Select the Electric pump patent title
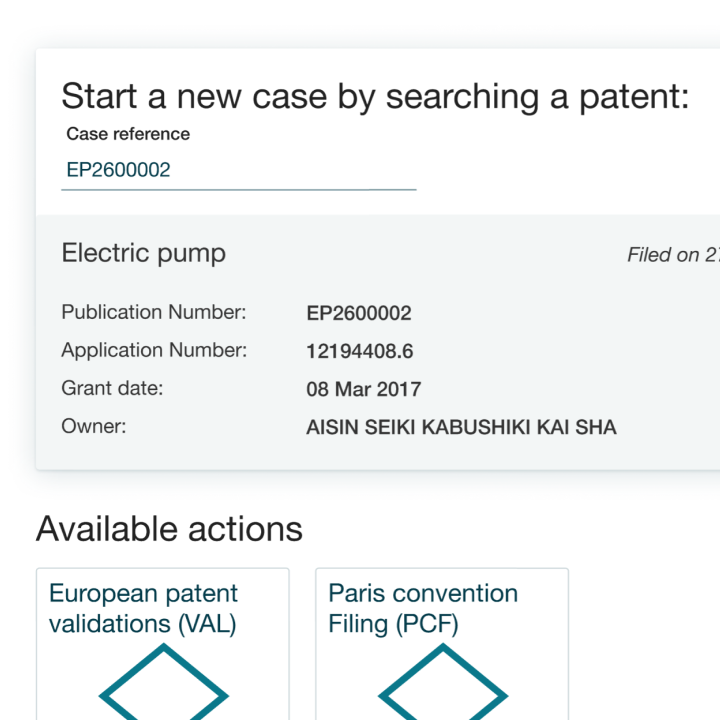 click(144, 253)
